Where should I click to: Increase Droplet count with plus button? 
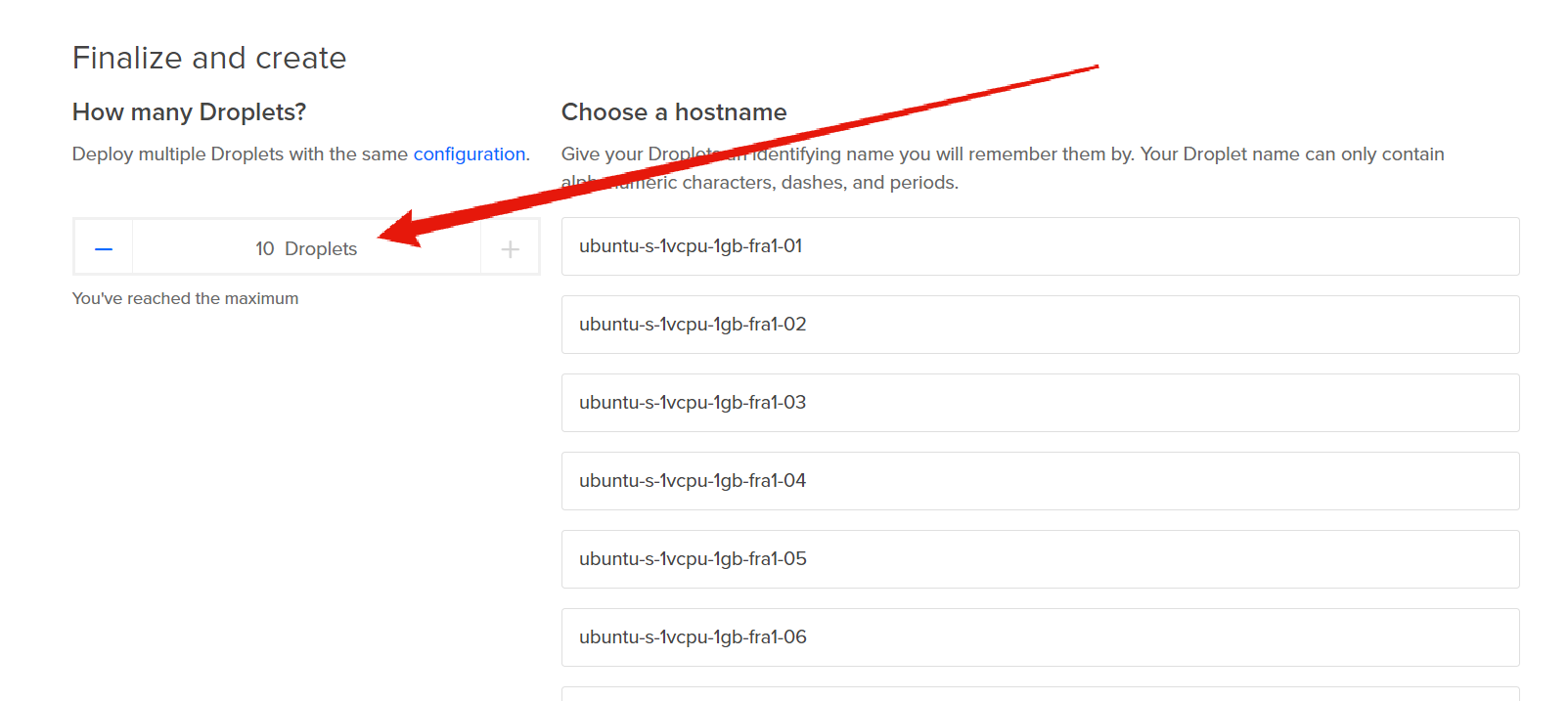510,248
